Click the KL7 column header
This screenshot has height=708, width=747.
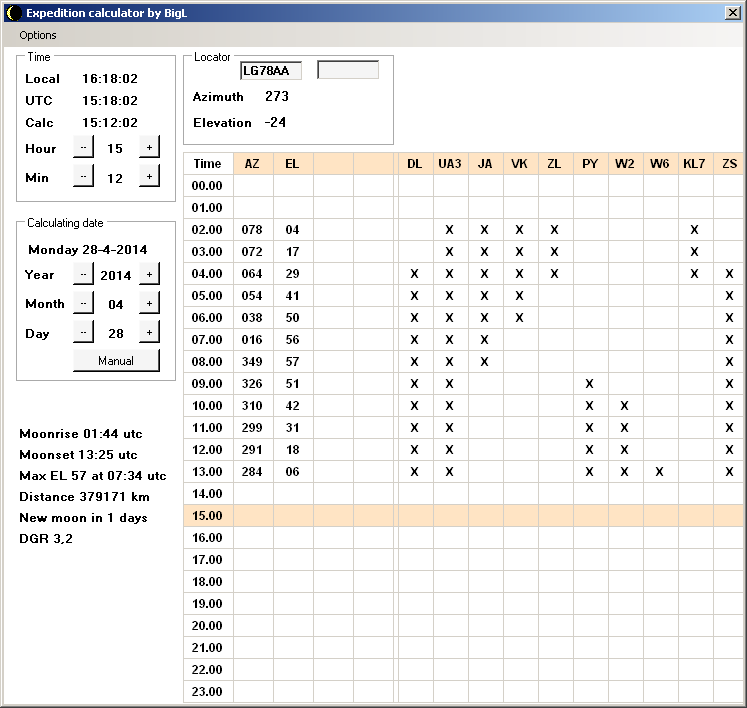[x=693, y=163]
